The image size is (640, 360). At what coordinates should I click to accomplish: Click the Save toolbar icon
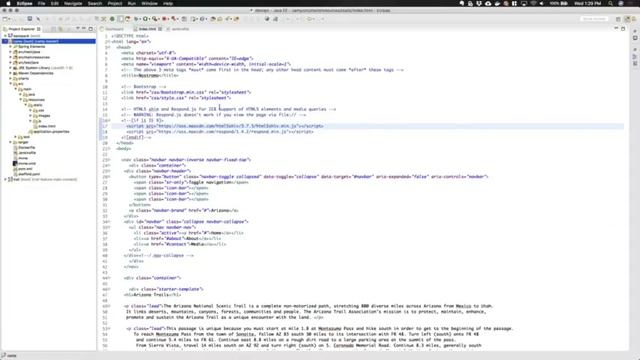[30, 19]
